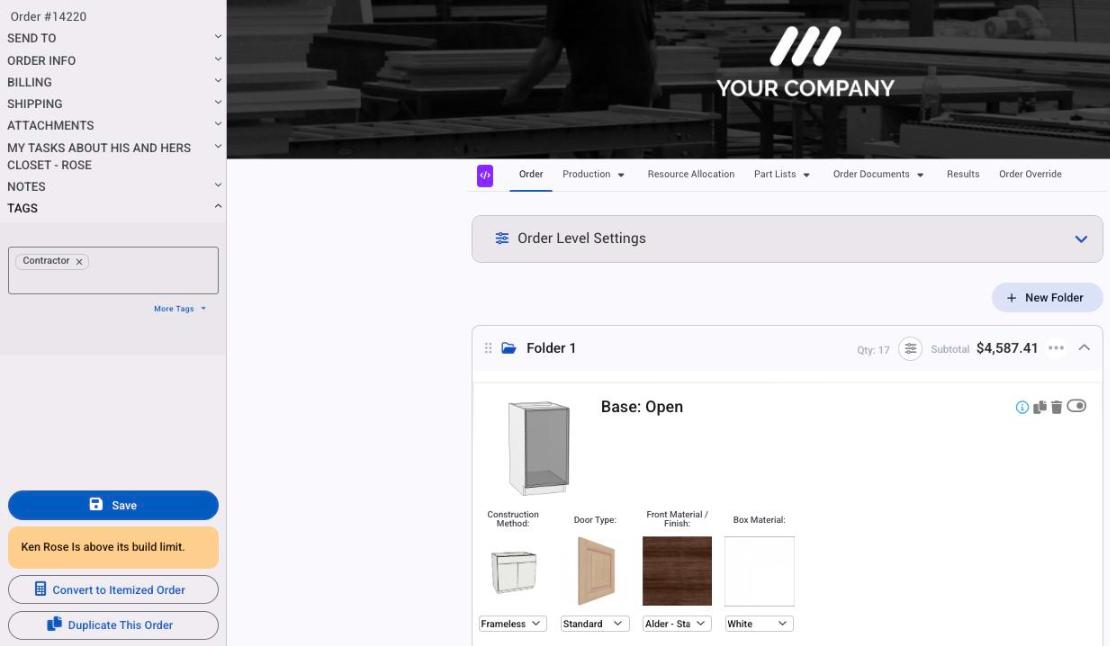Viewport: 1110px width, 646px height.
Task: Open Folder 1 more options menu
Action: pyautogui.click(x=1056, y=348)
